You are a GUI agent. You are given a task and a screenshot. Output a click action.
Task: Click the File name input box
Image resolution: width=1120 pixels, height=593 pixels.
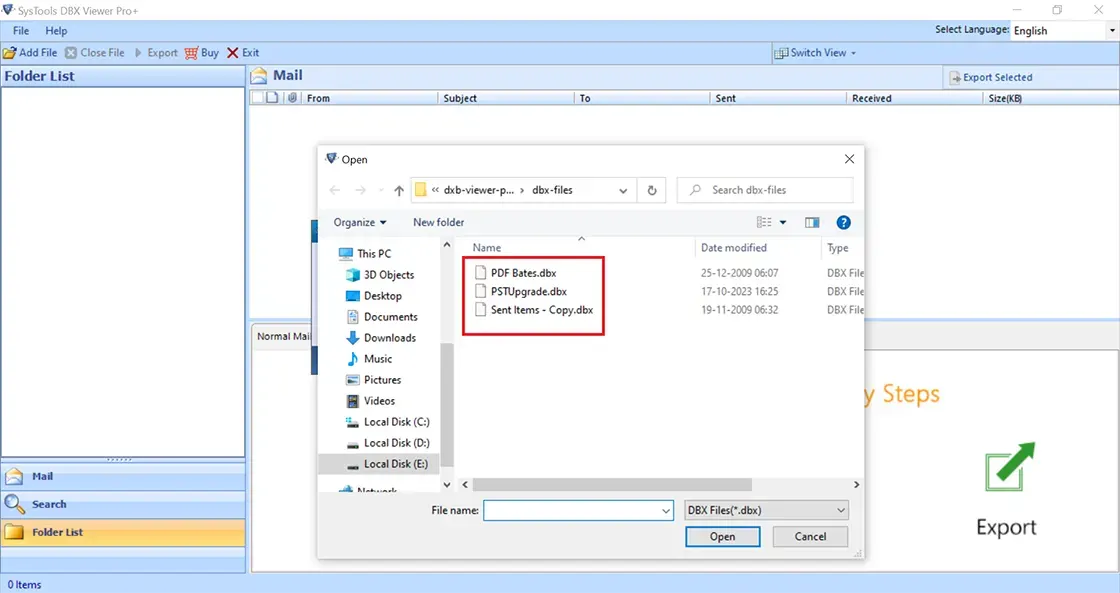point(571,510)
